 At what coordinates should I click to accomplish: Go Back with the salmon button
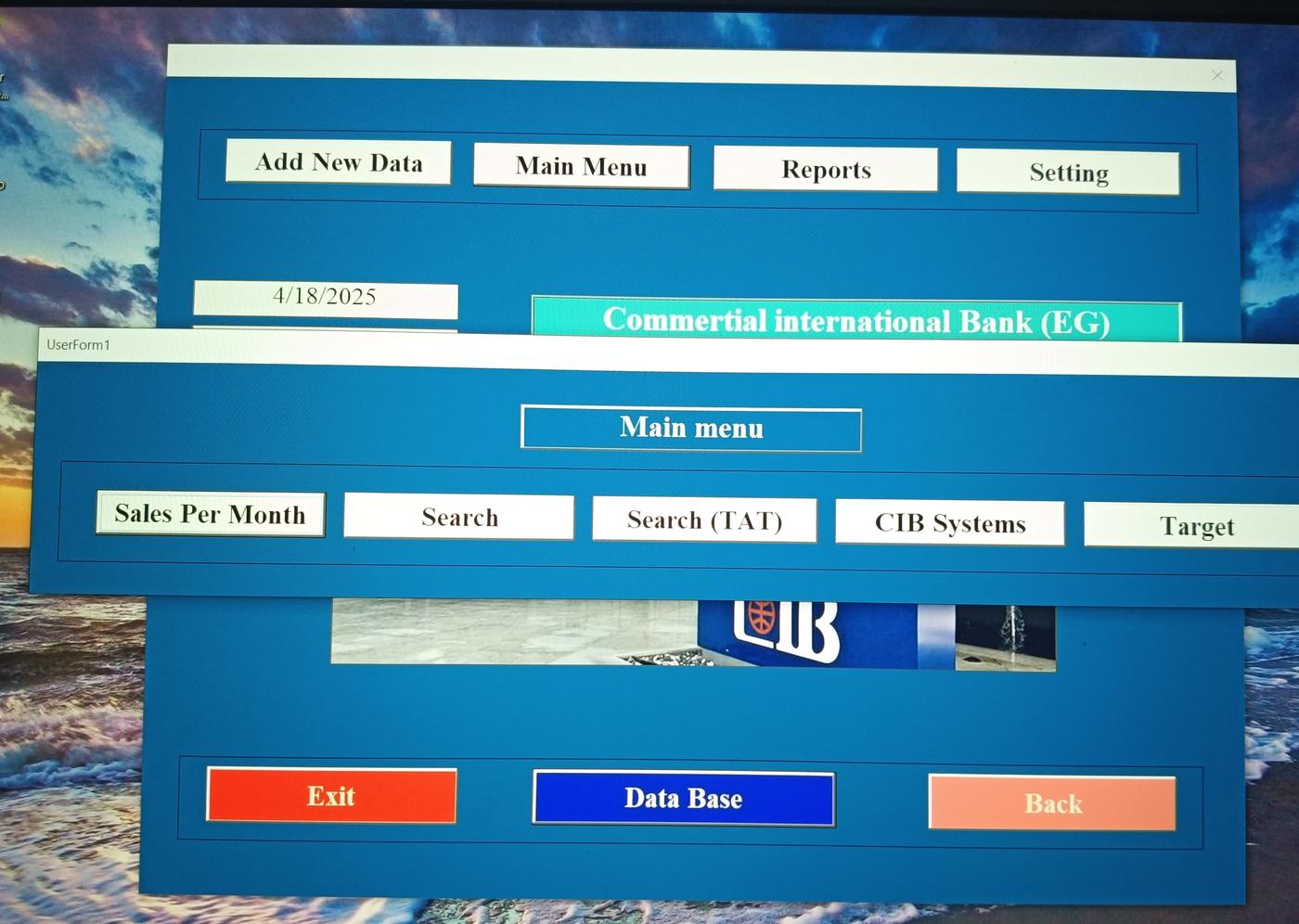pyautogui.click(x=1052, y=803)
